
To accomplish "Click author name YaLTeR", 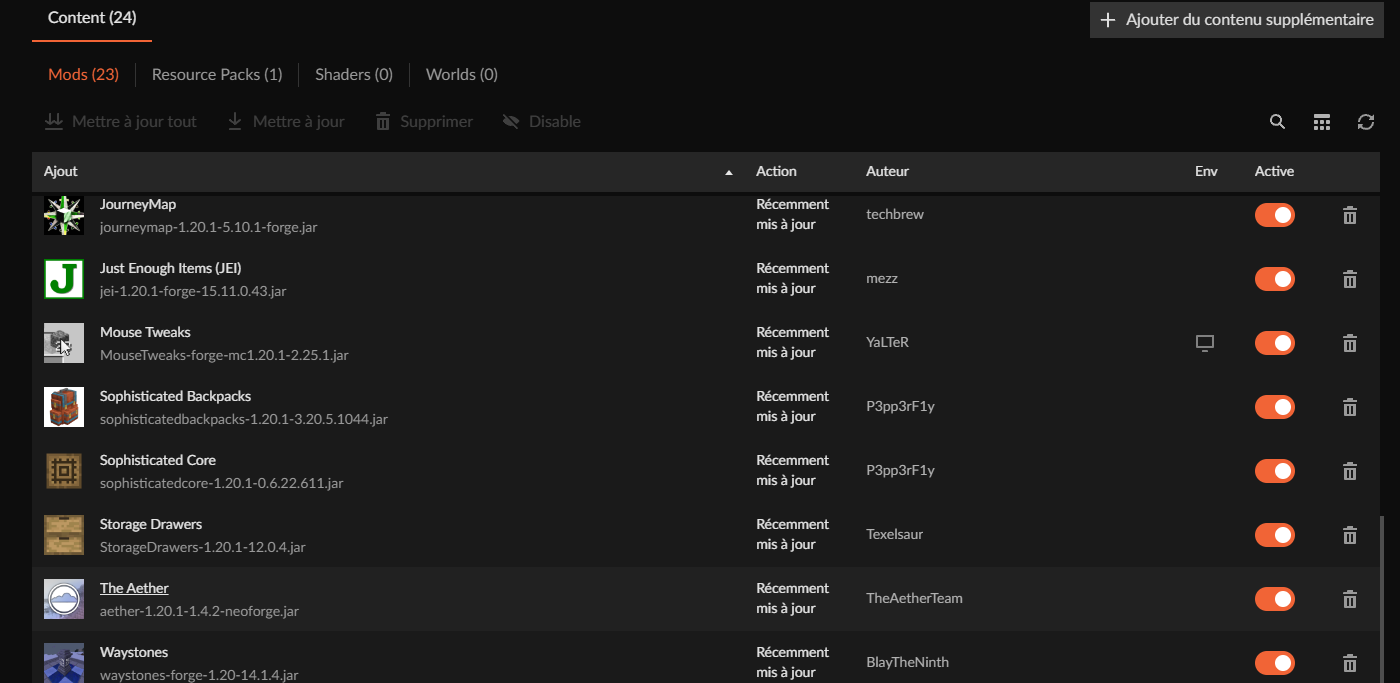I will pyautogui.click(x=887, y=342).
